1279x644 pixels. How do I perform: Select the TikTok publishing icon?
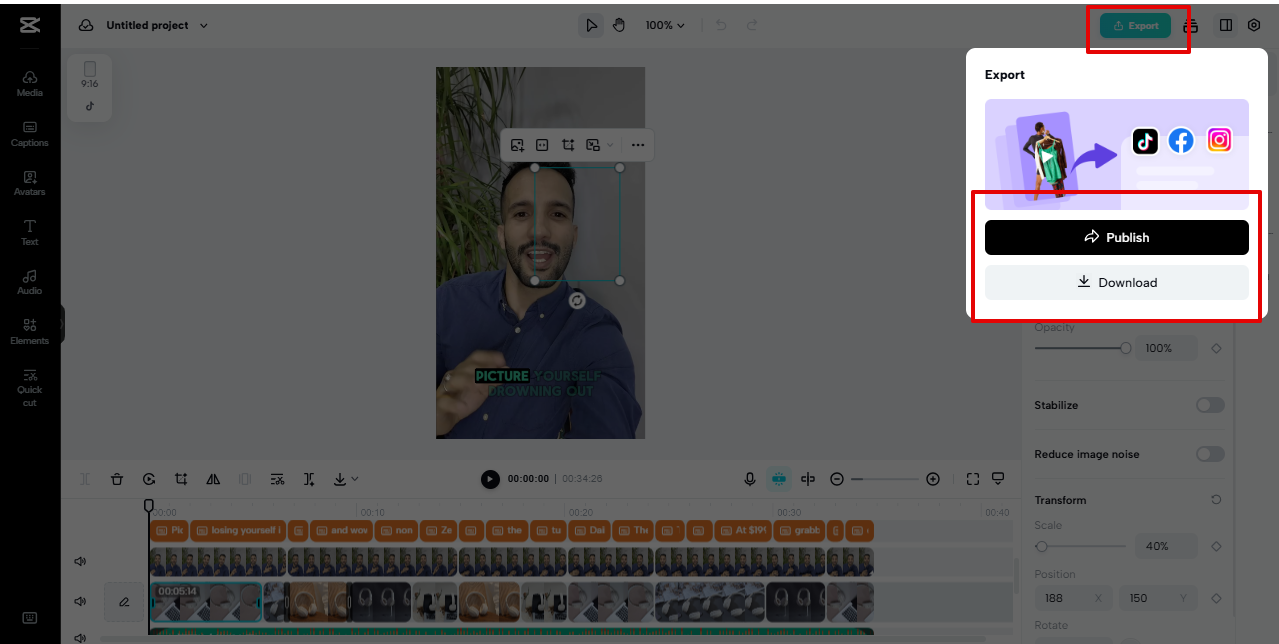tap(1144, 141)
